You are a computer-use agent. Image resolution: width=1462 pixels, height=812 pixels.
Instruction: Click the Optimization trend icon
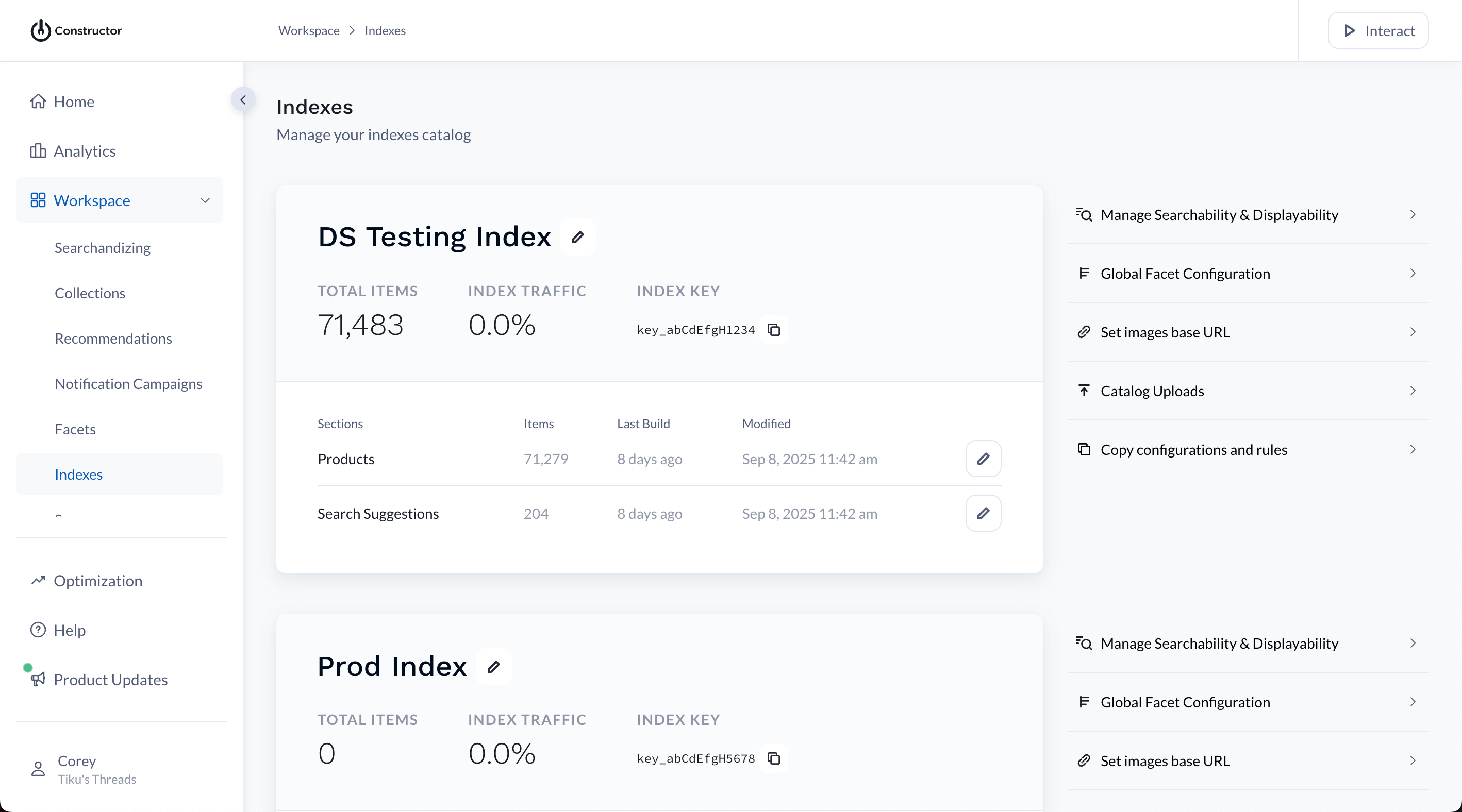click(38, 581)
